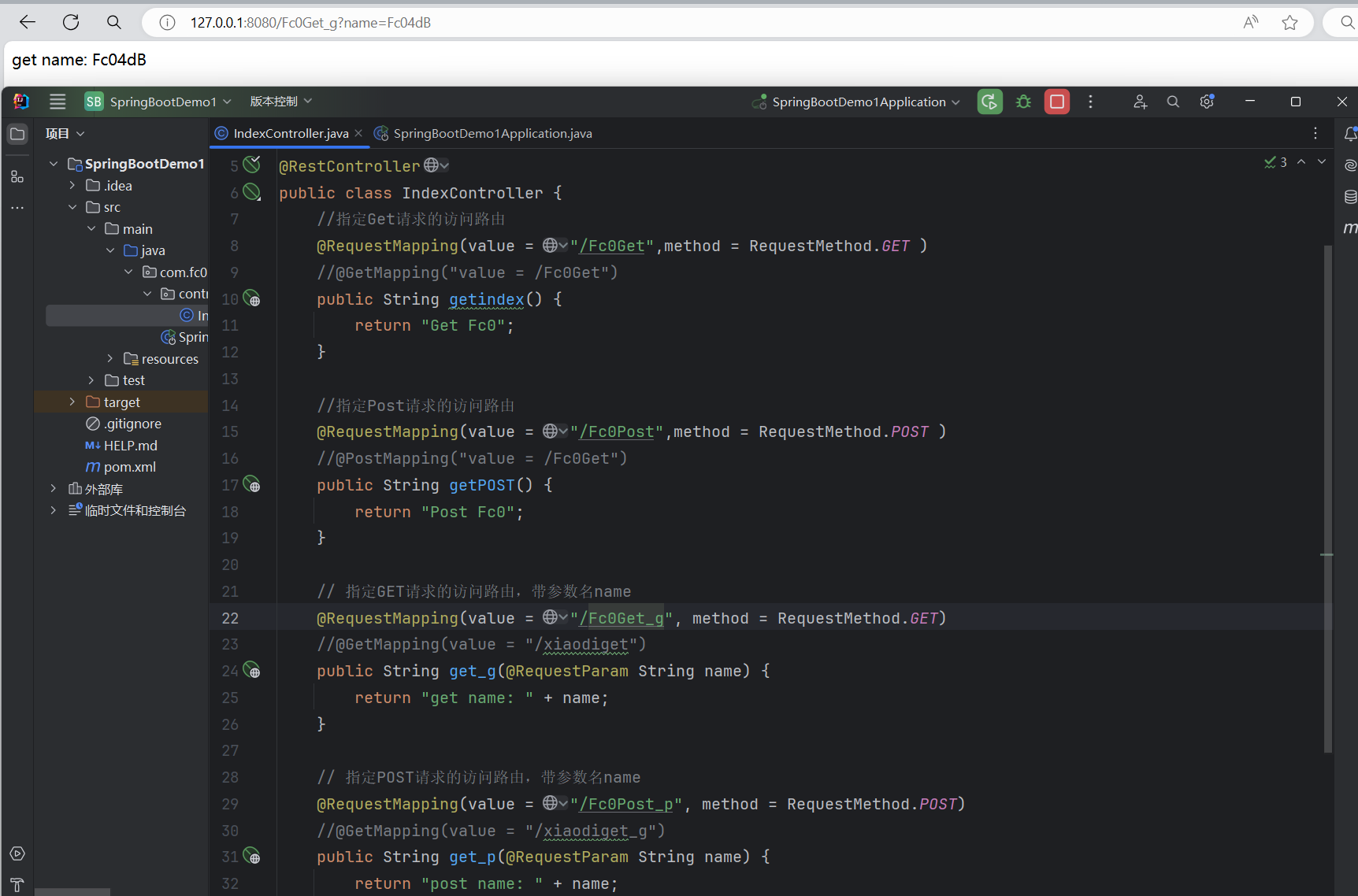Click the browser favorites star icon
Screen dimensions: 1358x896
pyautogui.click(x=1289, y=23)
